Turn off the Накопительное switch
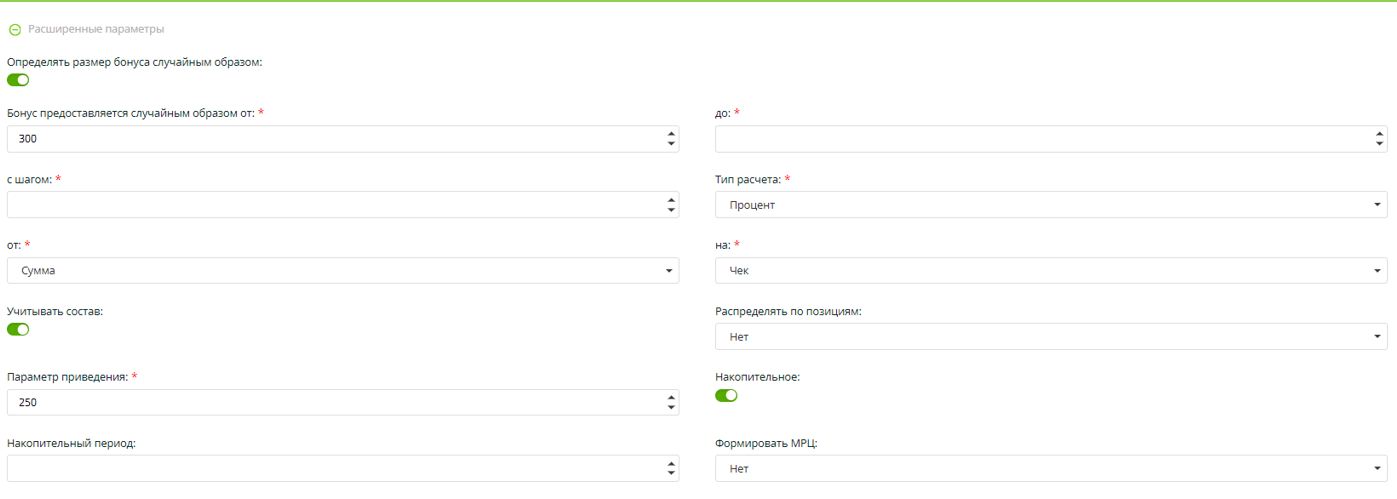The height and width of the screenshot is (499, 1397). click(726, 395)
